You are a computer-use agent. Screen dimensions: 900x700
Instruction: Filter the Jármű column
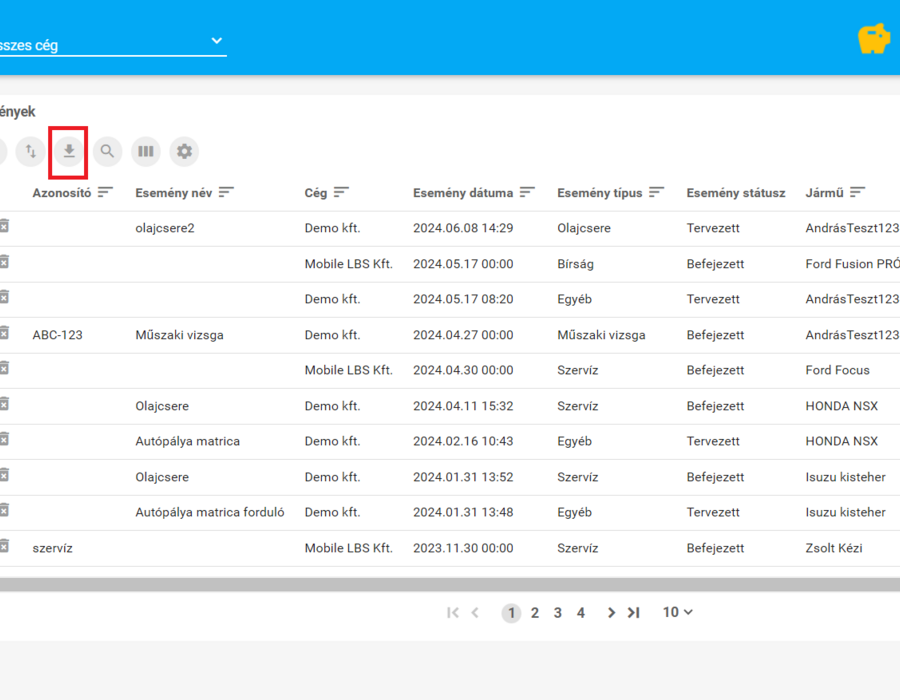click(858, 192)
